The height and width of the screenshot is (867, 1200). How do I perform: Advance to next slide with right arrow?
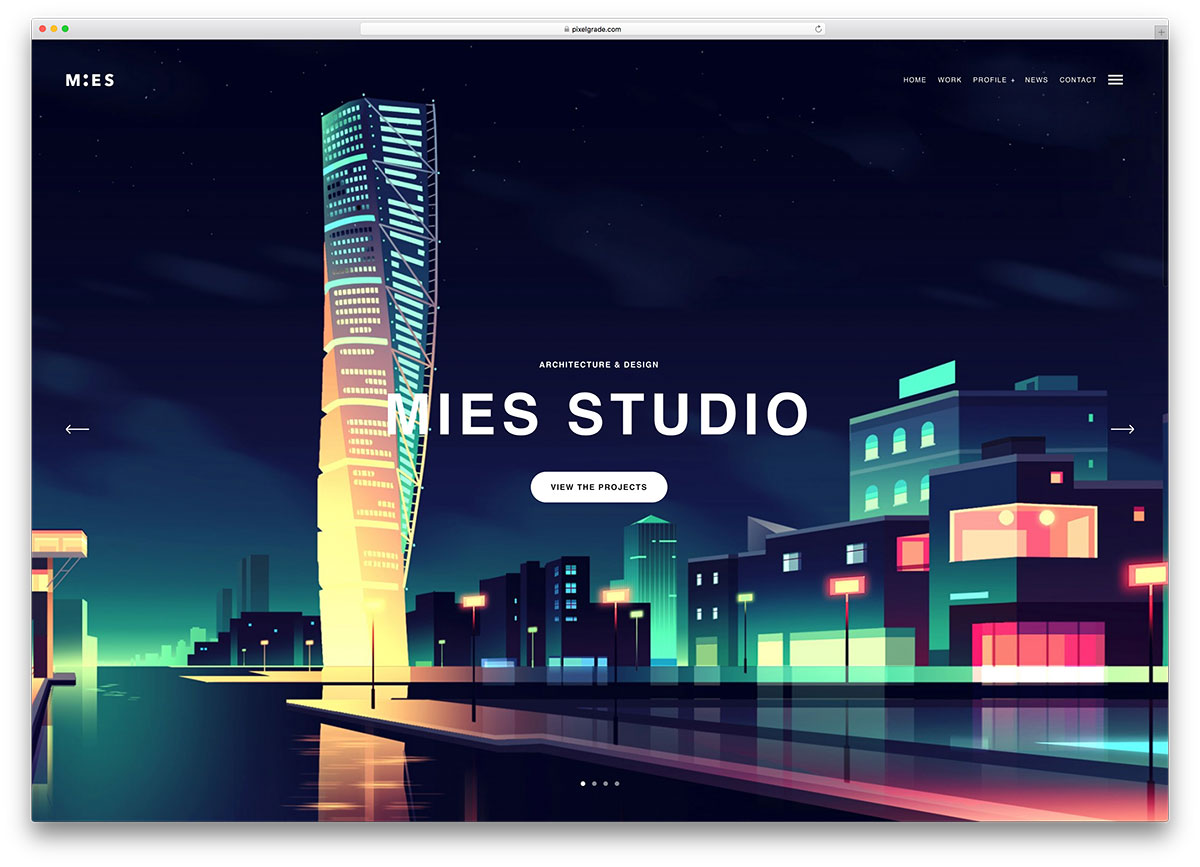point(1122,429)
